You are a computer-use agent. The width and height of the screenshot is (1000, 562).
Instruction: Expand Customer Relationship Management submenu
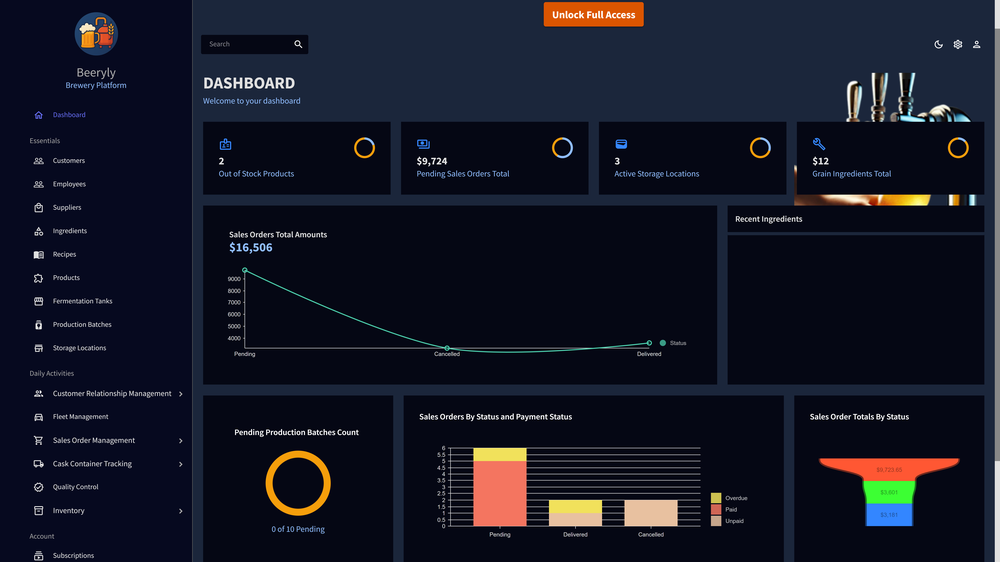(x=180, y=394)
